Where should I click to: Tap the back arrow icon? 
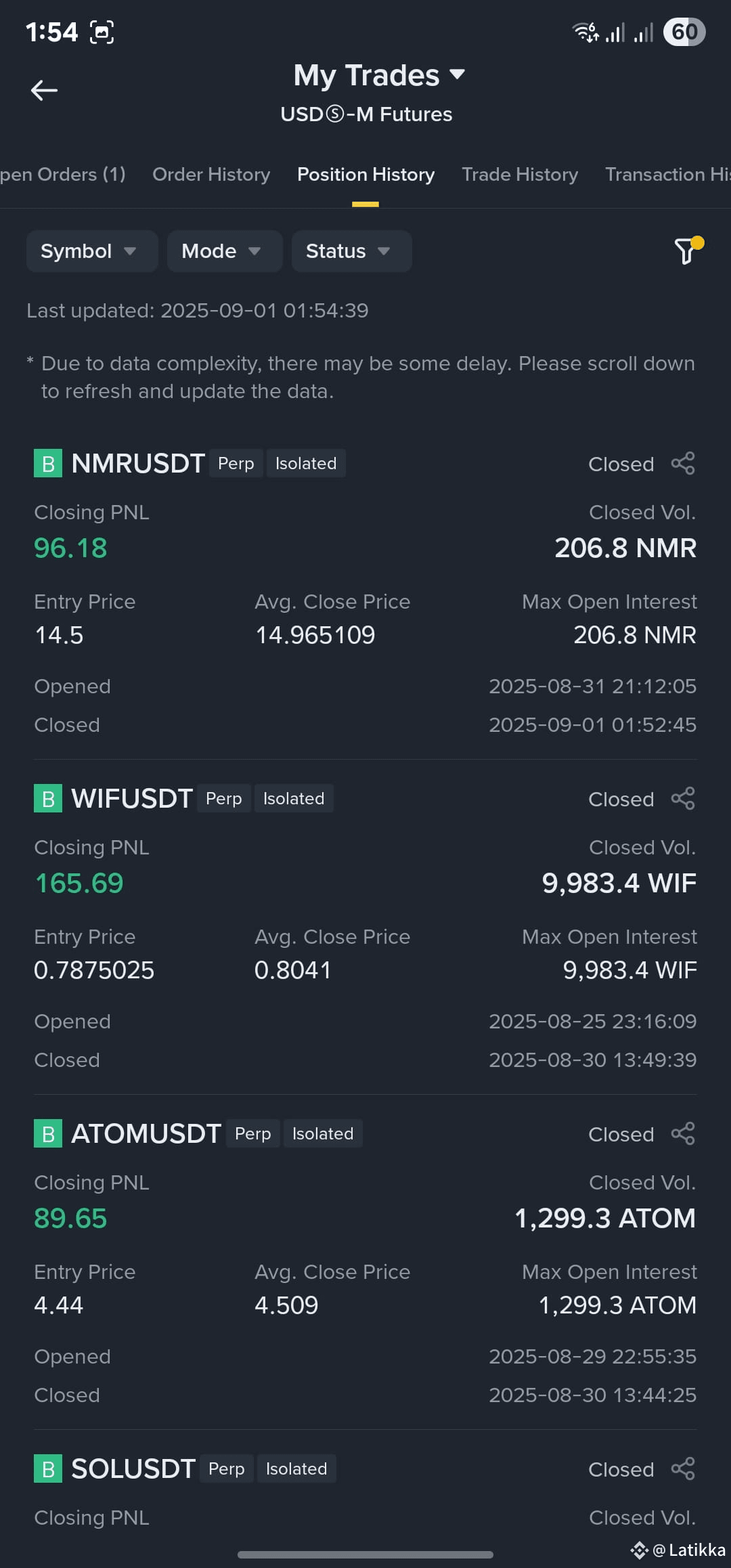click(44, 90)
